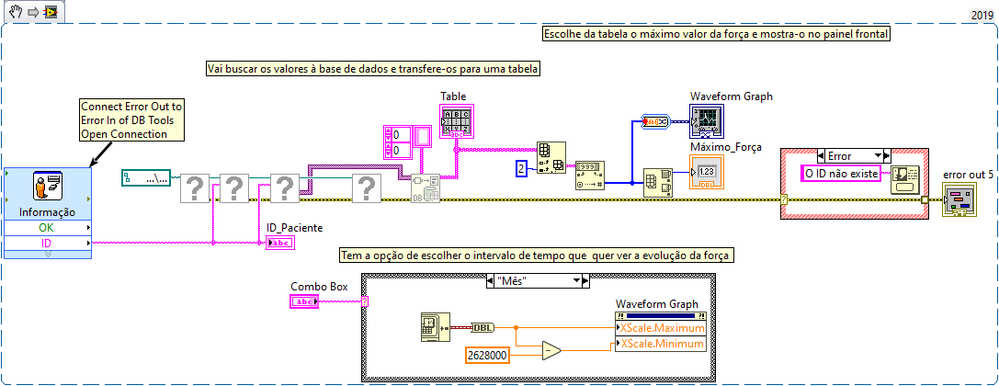Open the "Mês" case selector dropdown arrow
This screenshot has height=386, width=999.
click(577, 280)
